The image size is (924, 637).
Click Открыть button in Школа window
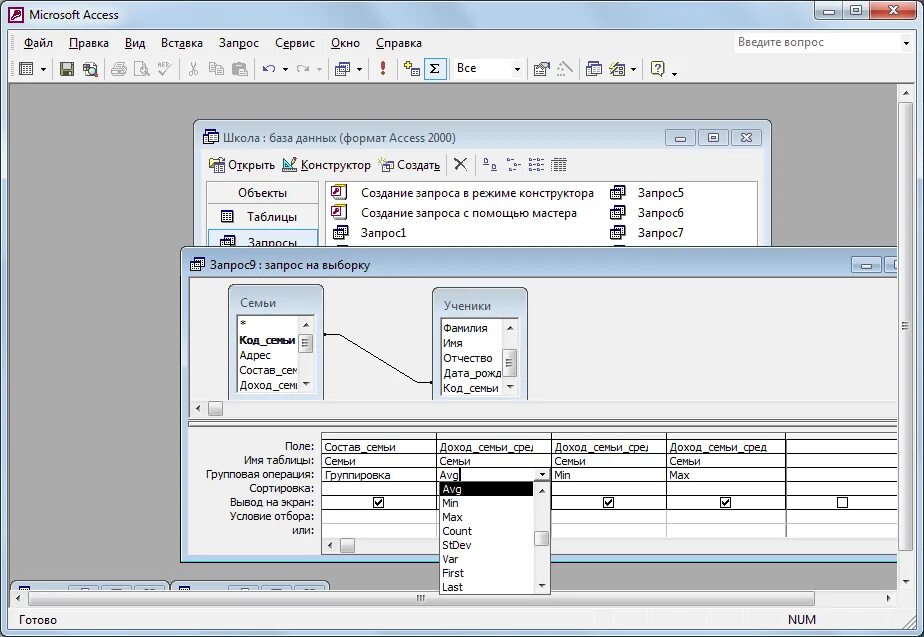click(242, 165)
